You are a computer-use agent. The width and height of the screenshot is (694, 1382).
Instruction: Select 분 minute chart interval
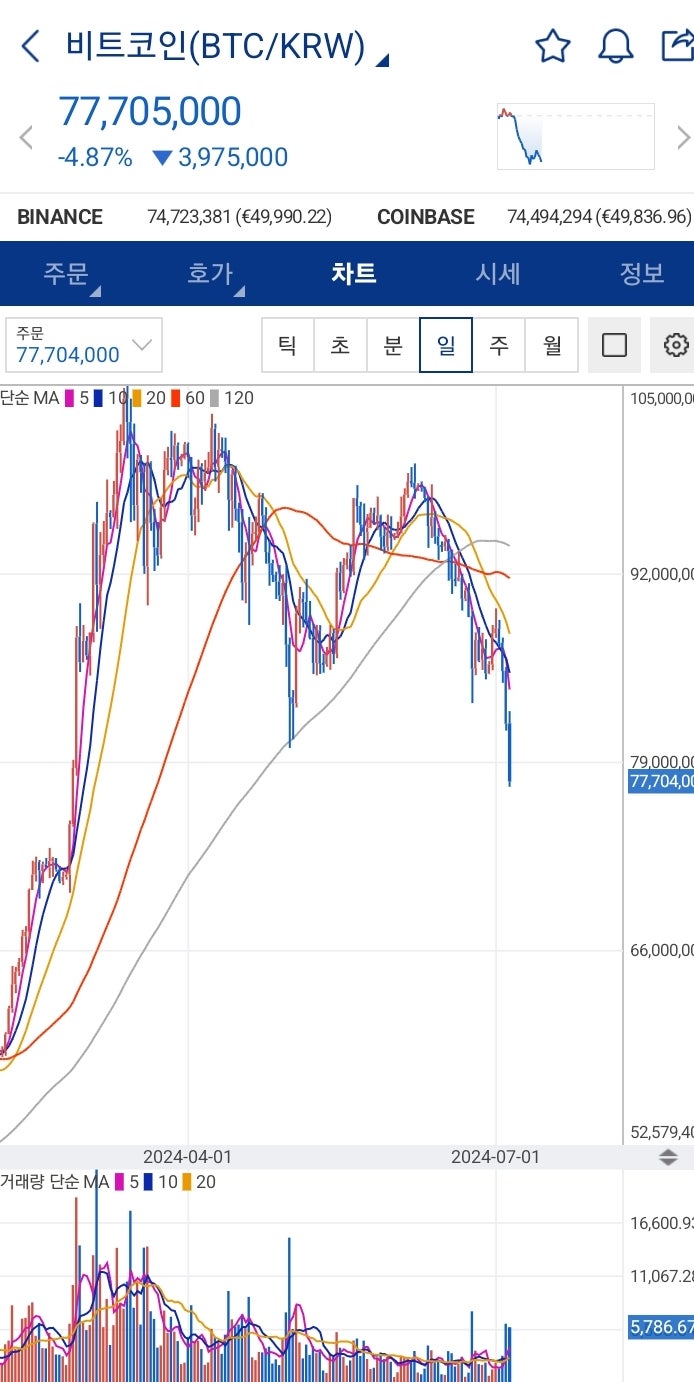(x=393, y=345)
